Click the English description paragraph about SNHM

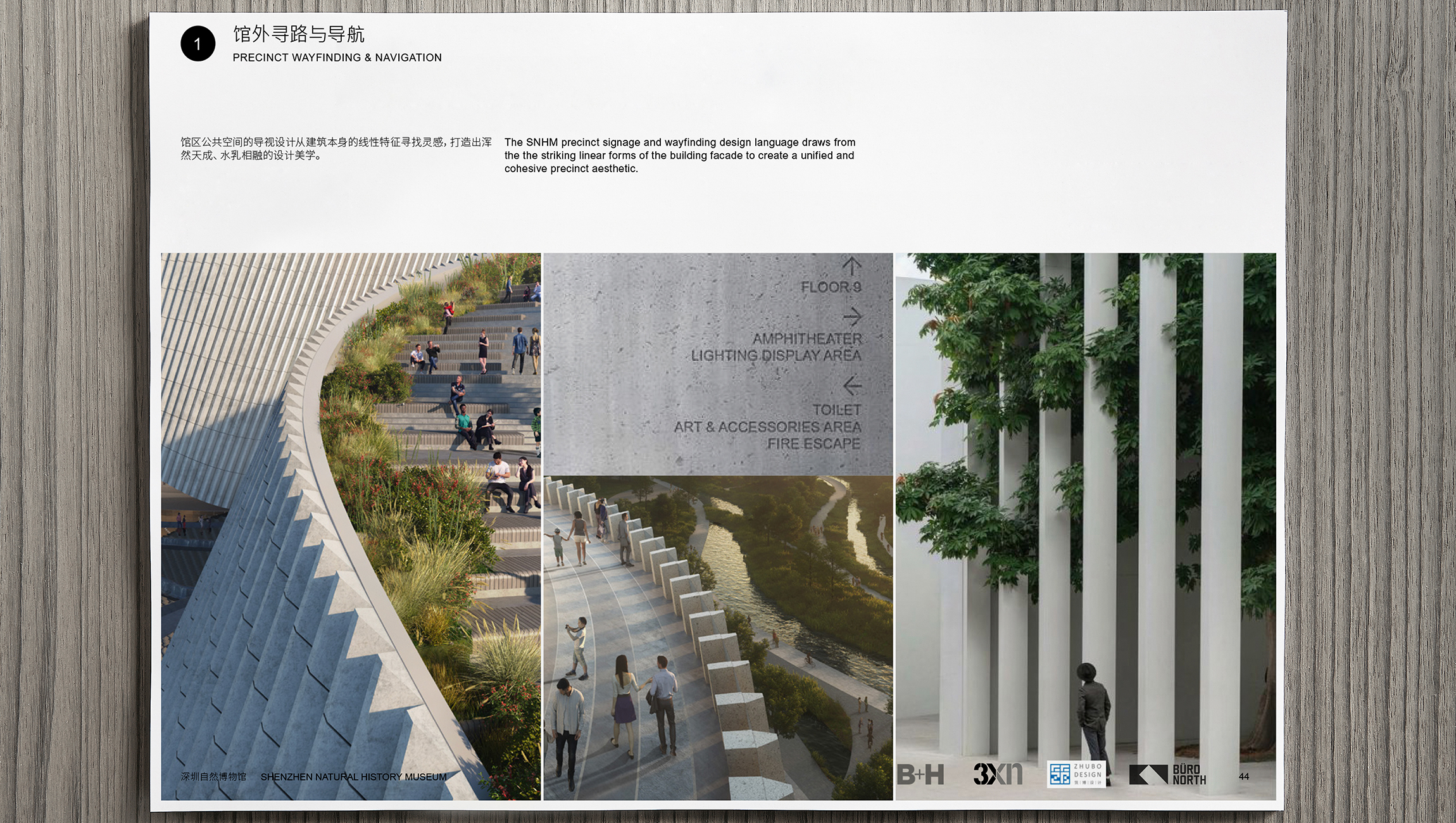(x=679, y=156)
